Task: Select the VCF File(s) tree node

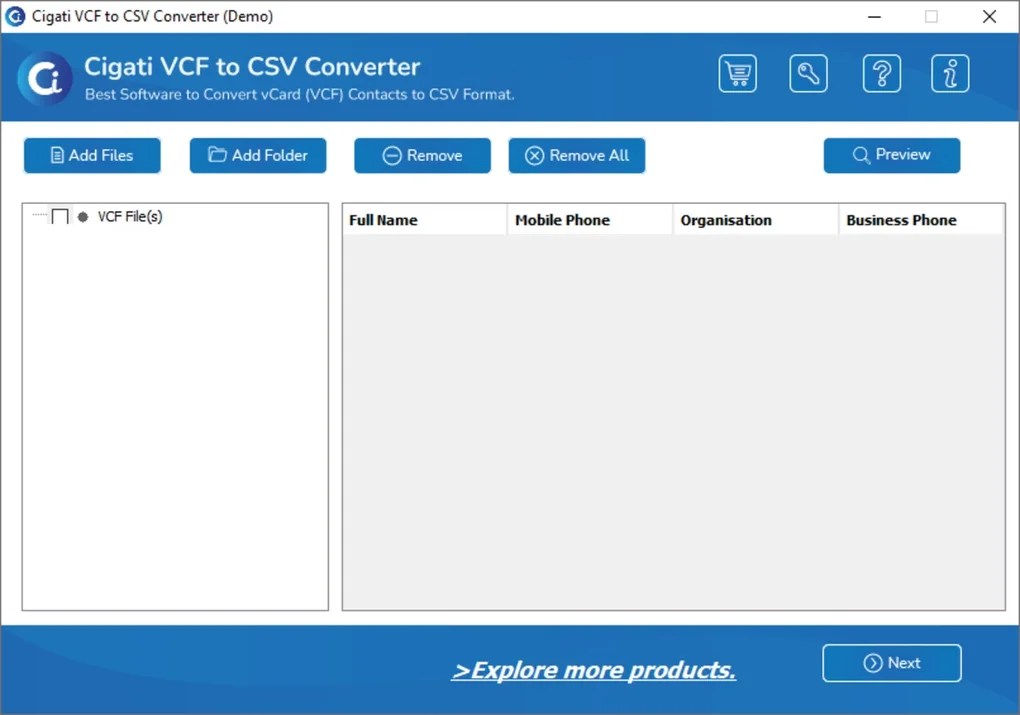Action: pos(129,217)
